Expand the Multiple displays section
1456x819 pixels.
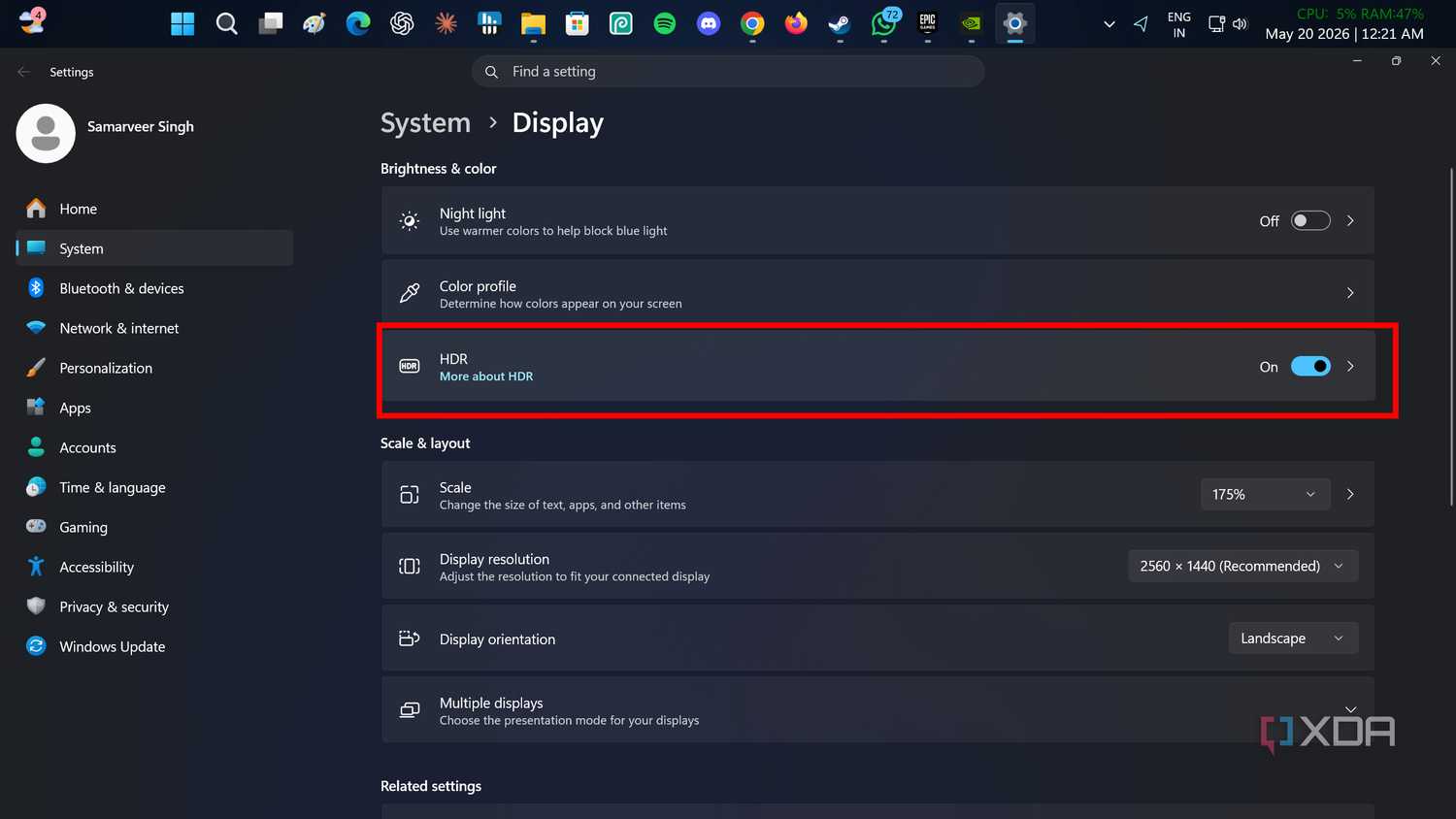(1350, 710)
